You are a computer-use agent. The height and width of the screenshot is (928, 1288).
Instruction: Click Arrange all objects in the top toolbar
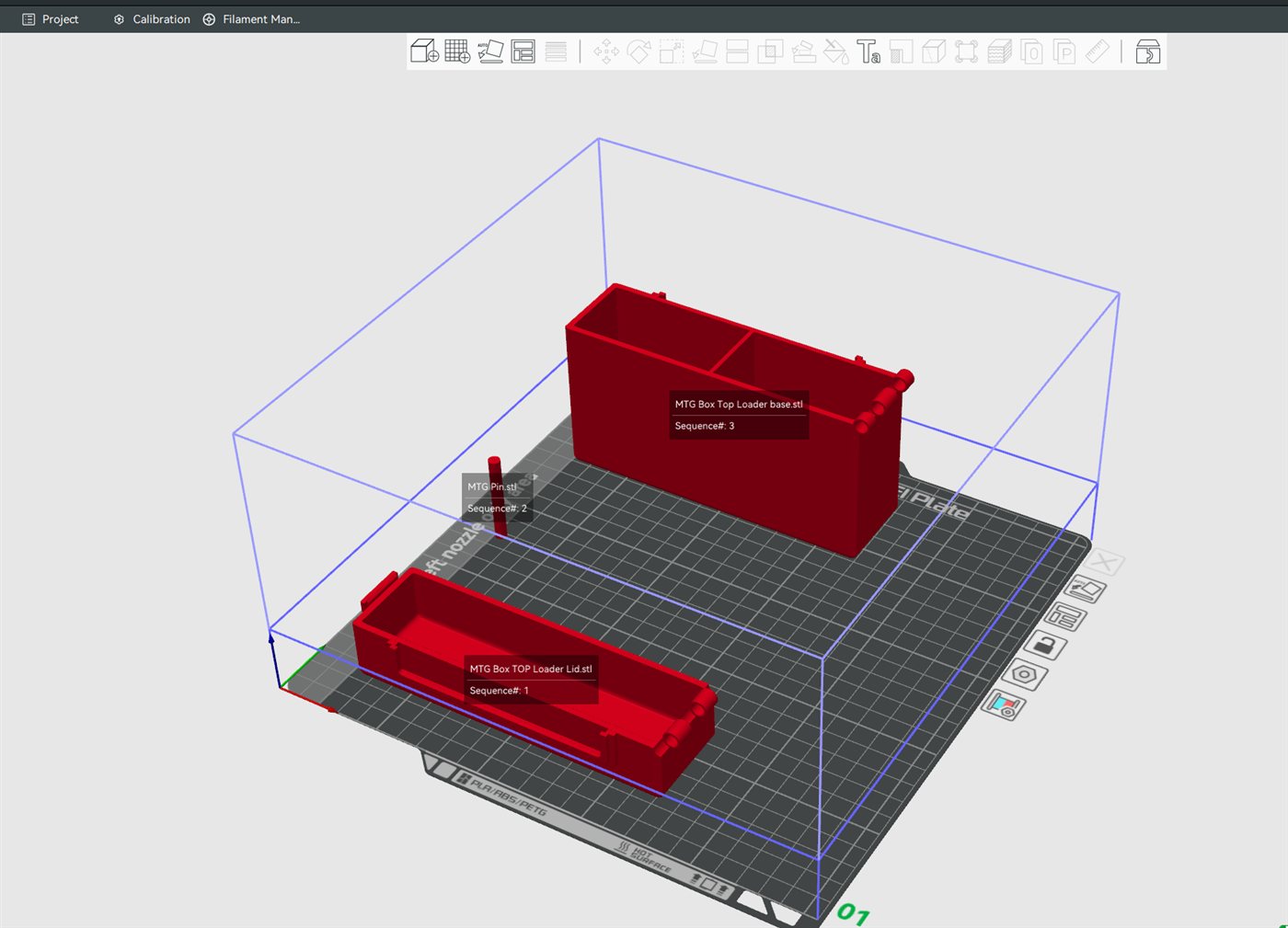pos(523,52)
